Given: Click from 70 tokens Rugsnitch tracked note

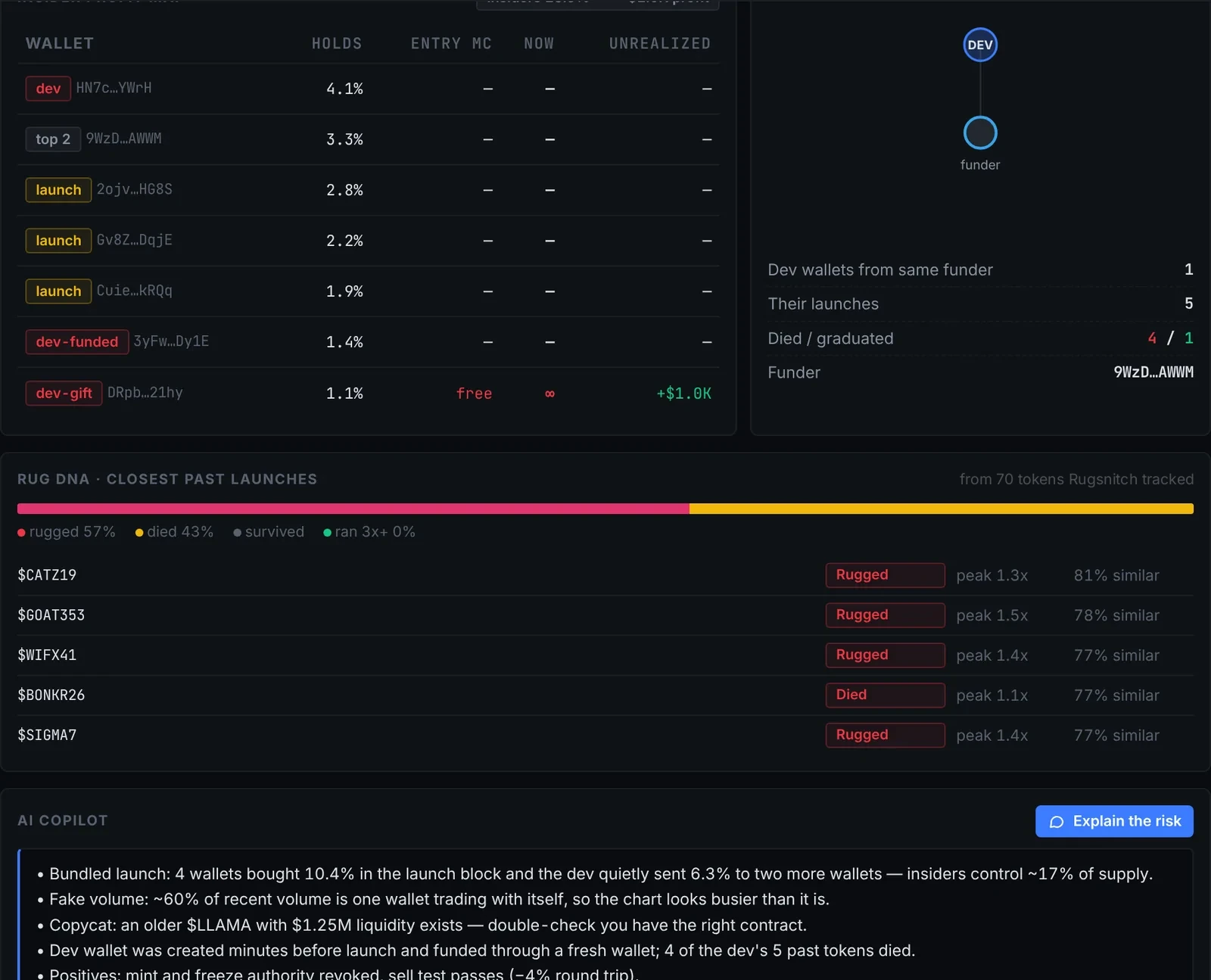Looking at the screenshot, I should 1076,479.
